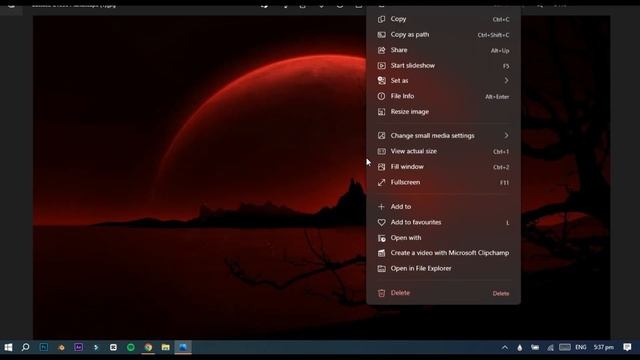Choose Copy as path menu entry

[443, 35]
